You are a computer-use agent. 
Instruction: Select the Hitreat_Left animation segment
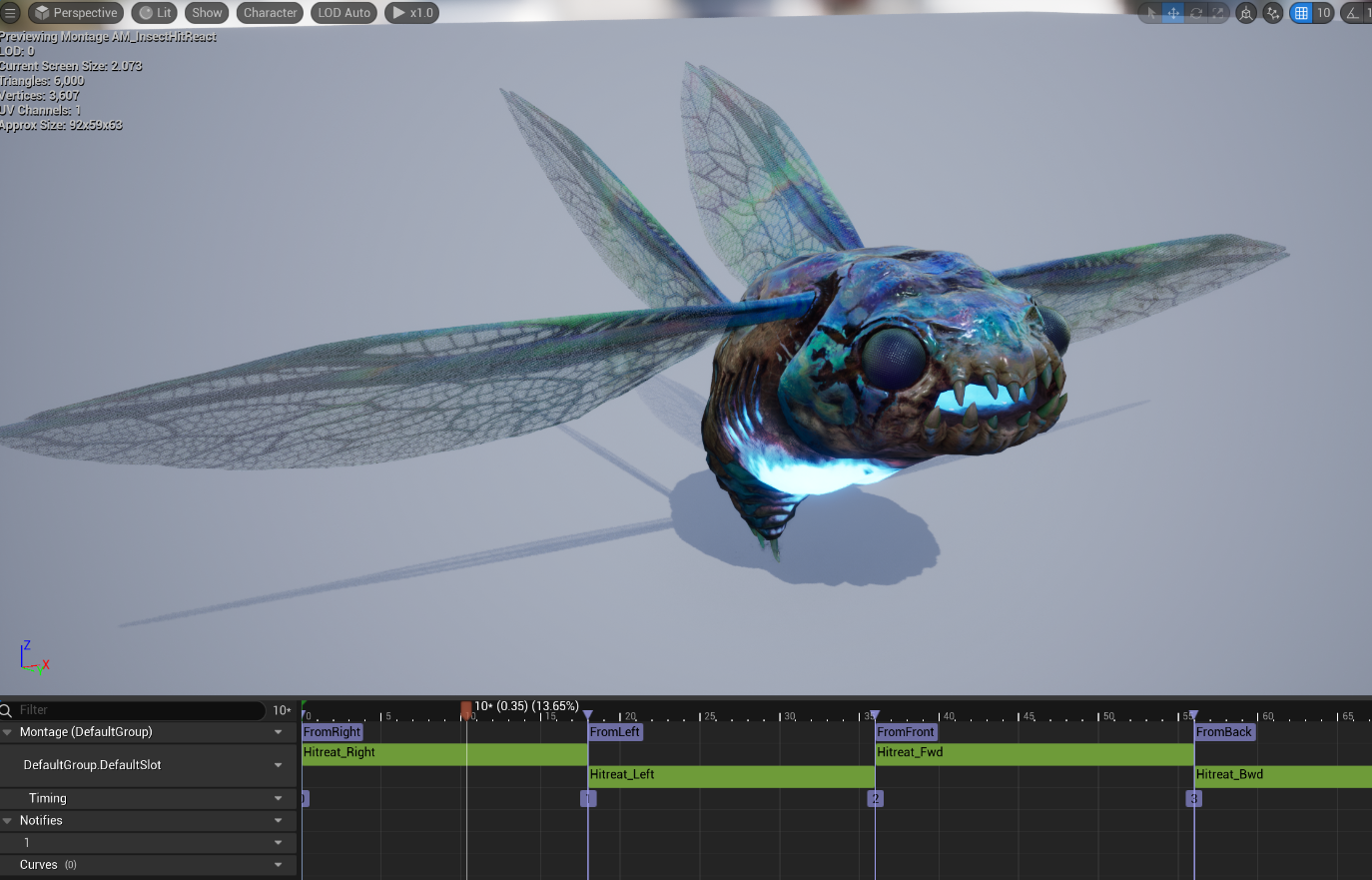point(731,776)
